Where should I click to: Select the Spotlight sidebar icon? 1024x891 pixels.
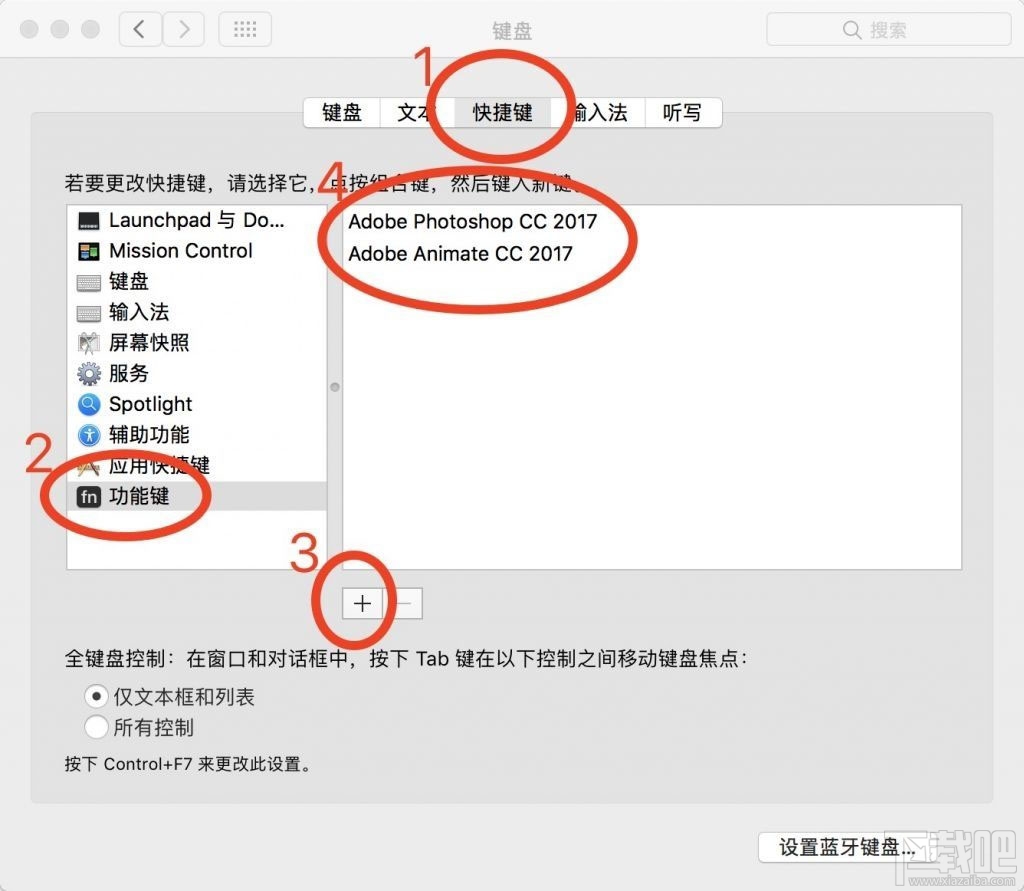coord(90,404)
